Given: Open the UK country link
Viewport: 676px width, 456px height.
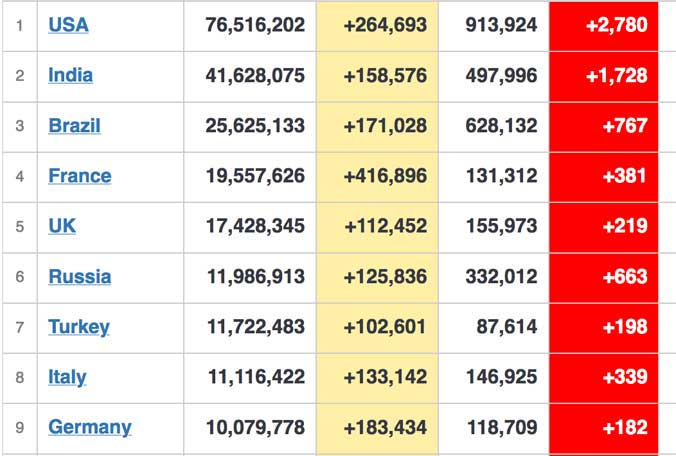Looking at the screenshot, I should (x=62, y=226).
